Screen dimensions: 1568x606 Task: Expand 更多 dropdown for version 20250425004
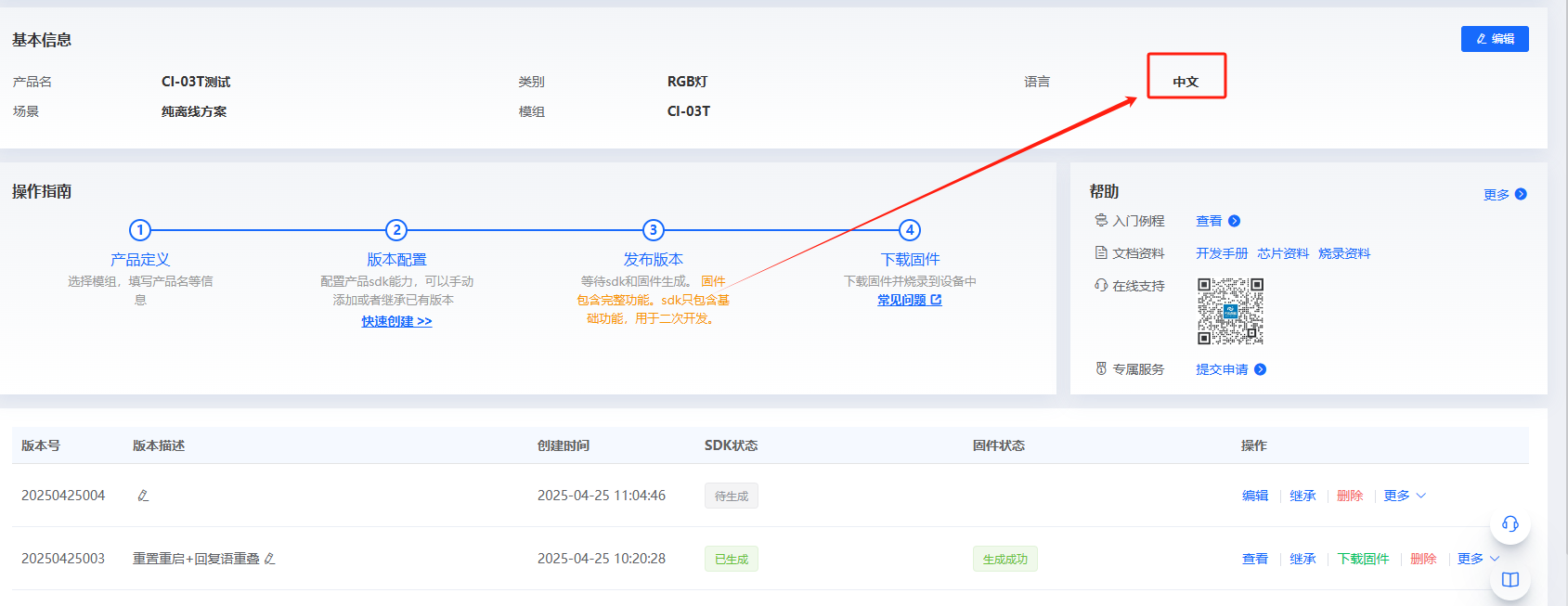coord(1405,496)
